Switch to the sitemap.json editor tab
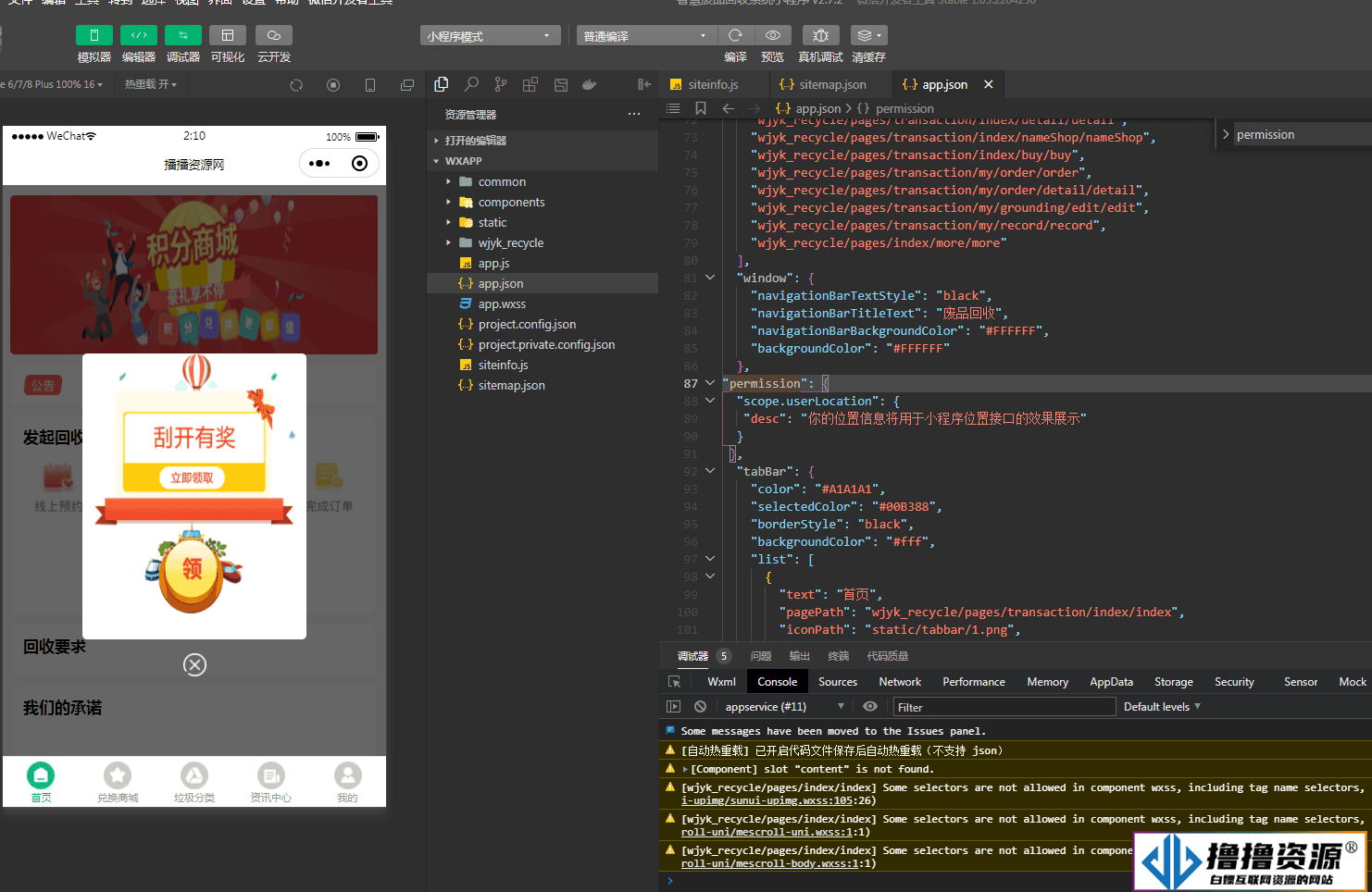Image resolution: width=1372 pixels, height=892 pixels. click(832, 84)
